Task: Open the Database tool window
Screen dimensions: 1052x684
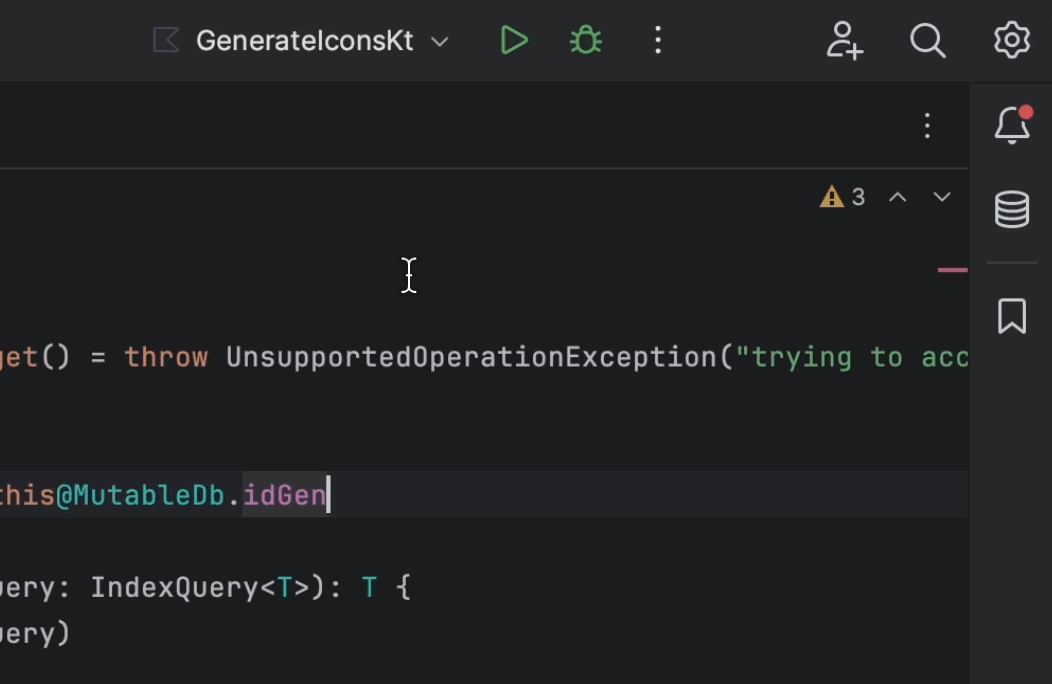Action: (x=1012, y=210)
